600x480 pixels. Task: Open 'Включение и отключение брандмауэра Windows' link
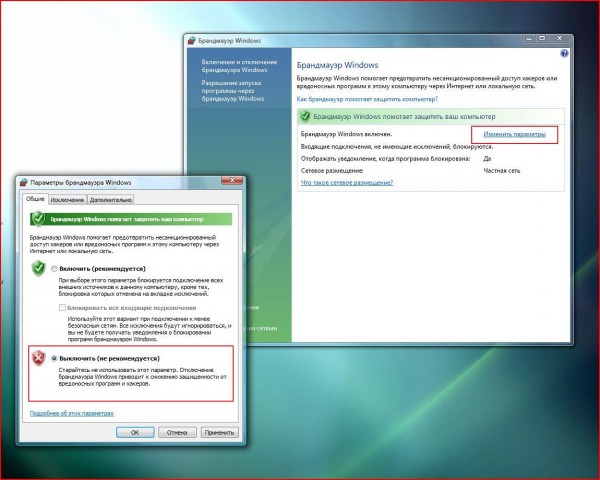click(239, 66)
